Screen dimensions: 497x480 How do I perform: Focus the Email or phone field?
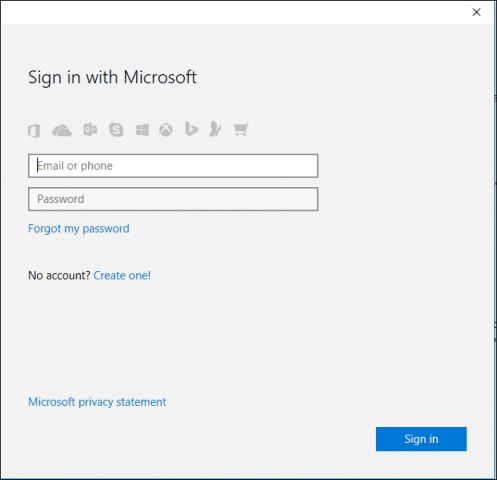(x=173, y=166)
